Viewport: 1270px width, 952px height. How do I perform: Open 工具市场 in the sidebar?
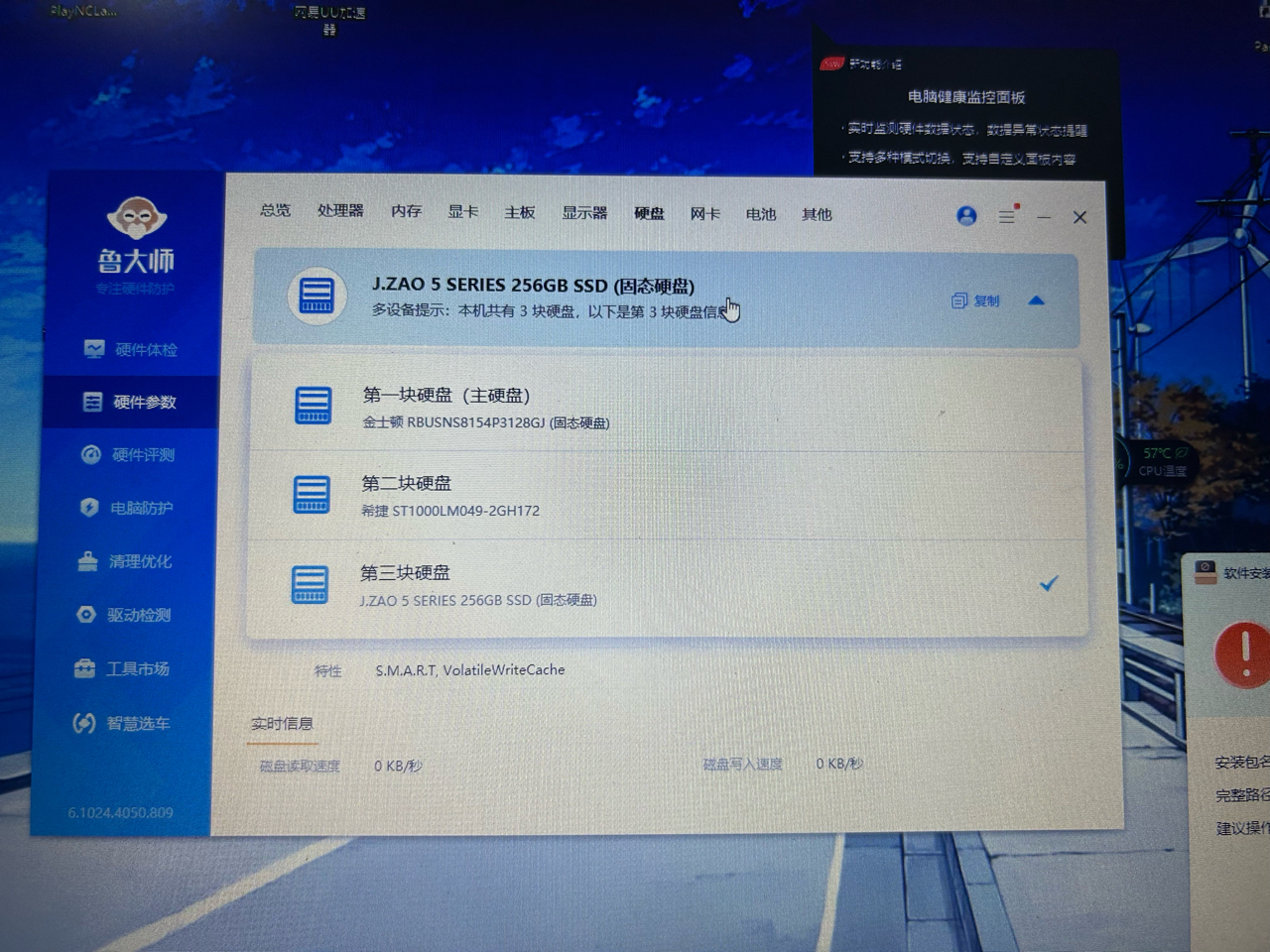pos(121,668)
